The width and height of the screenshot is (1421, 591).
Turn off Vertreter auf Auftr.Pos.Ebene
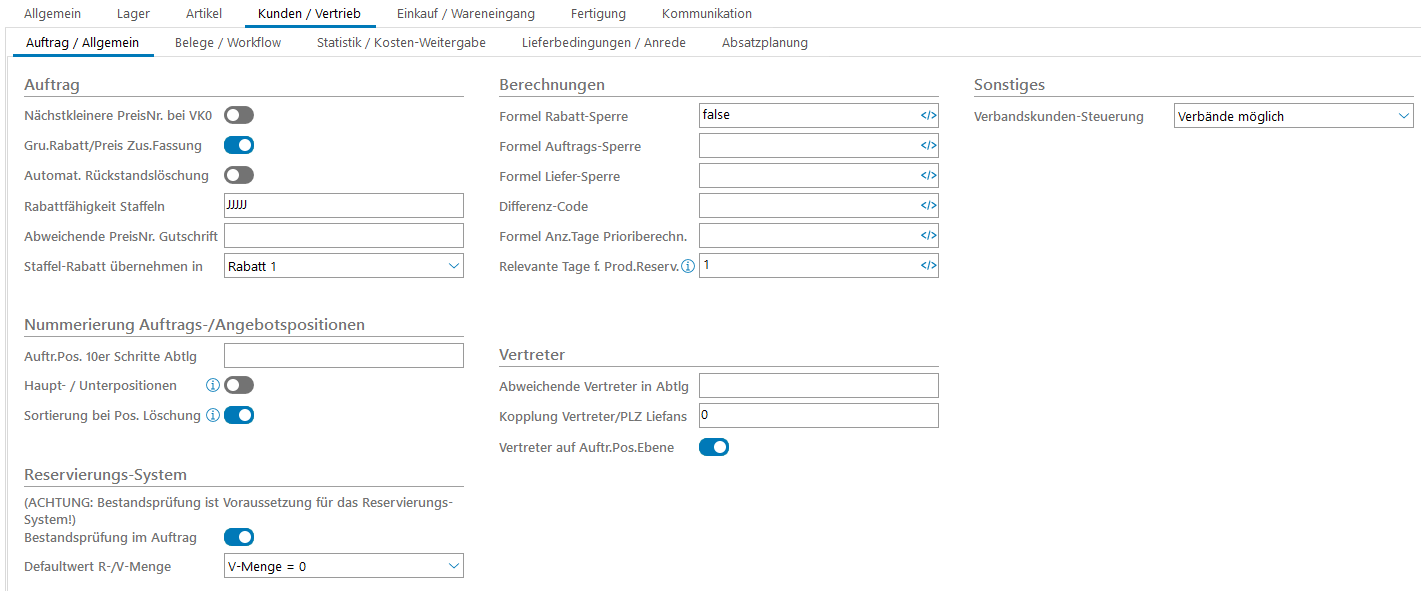(x=714, y=447)
